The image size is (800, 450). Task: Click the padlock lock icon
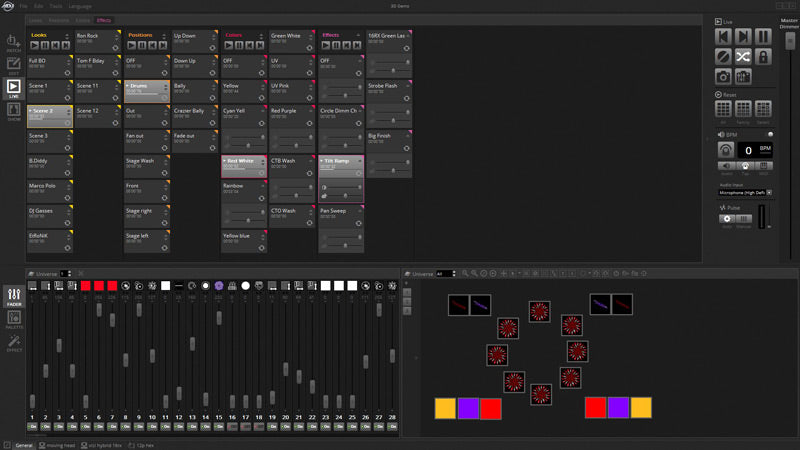tap(763, 56)
